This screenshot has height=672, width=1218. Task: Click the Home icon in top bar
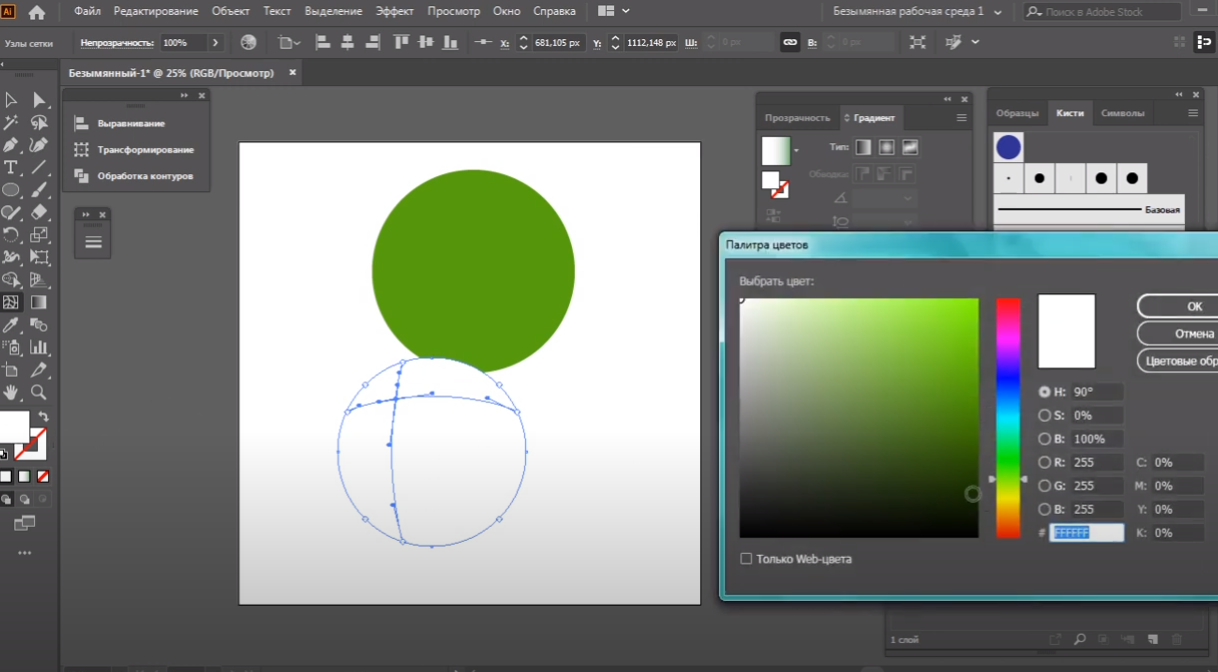coord(37,12)
